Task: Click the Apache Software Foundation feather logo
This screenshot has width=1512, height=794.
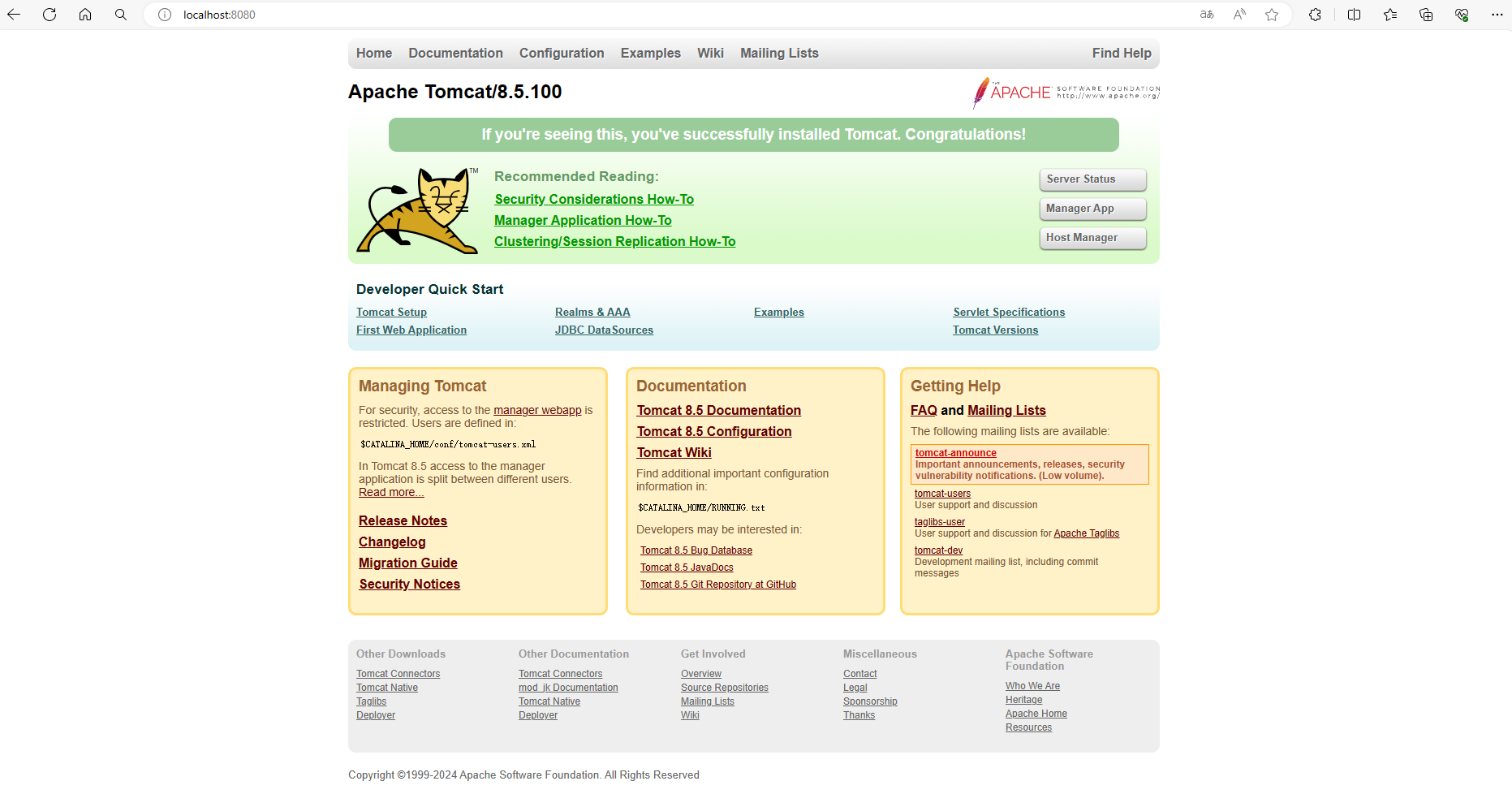Action: (1066, 93)
